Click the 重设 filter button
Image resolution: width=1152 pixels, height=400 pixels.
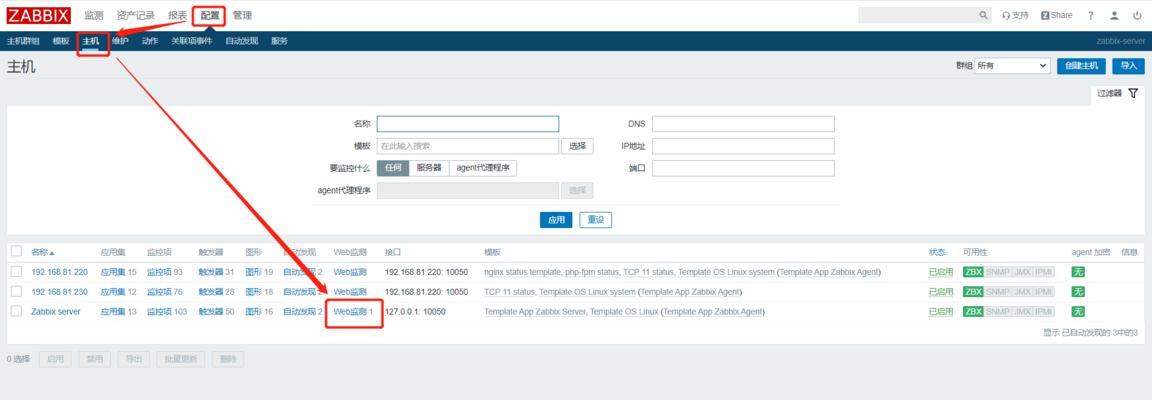click(x=596, y=220)
